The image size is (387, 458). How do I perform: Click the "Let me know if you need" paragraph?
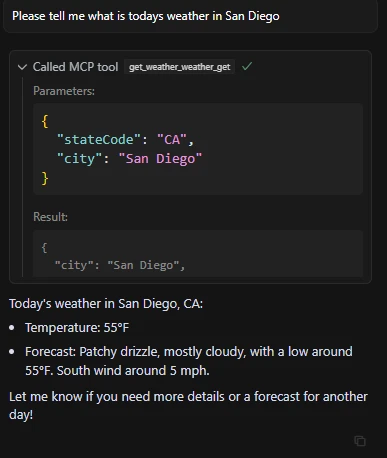point(188,406)
